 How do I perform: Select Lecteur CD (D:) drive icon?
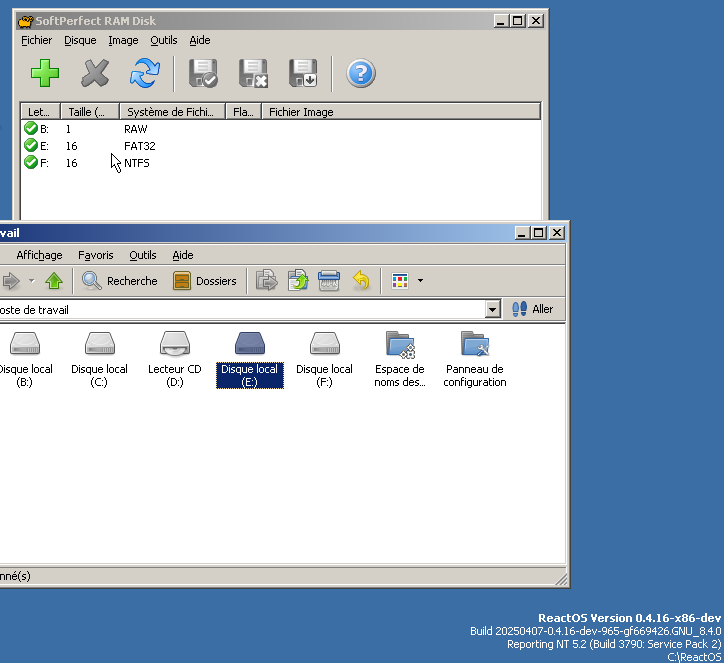(175, 344)
